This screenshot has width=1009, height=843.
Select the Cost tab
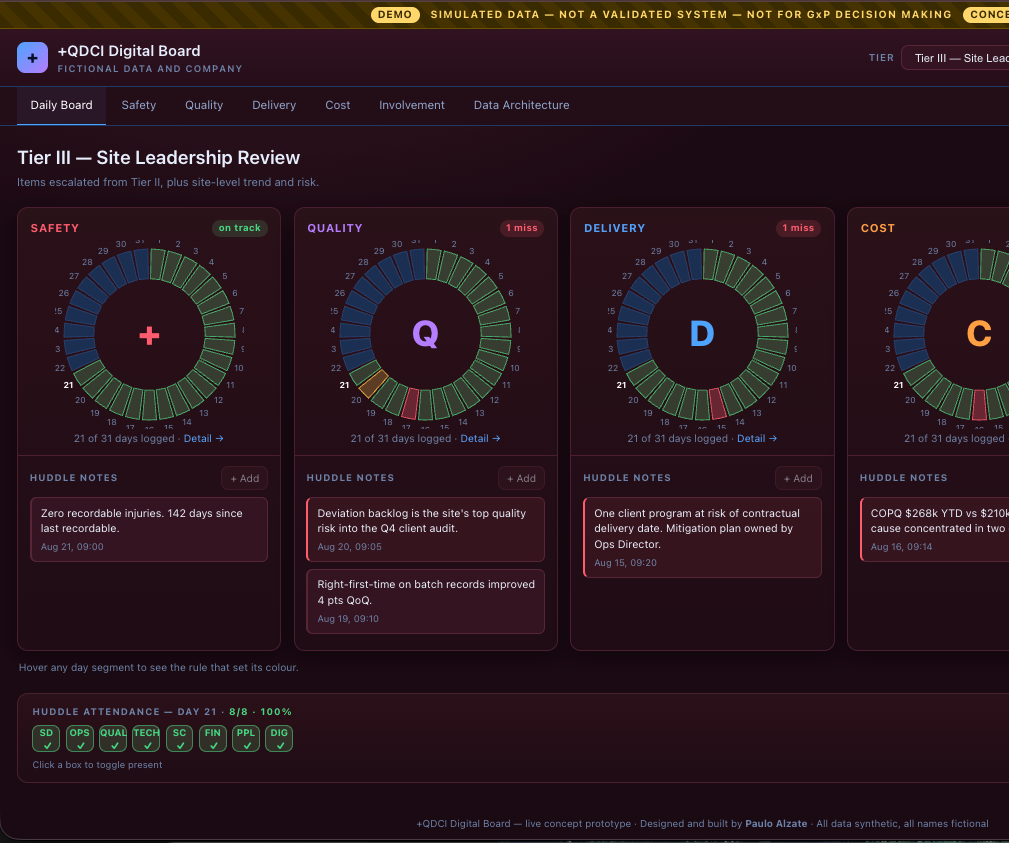click(337, 105)
